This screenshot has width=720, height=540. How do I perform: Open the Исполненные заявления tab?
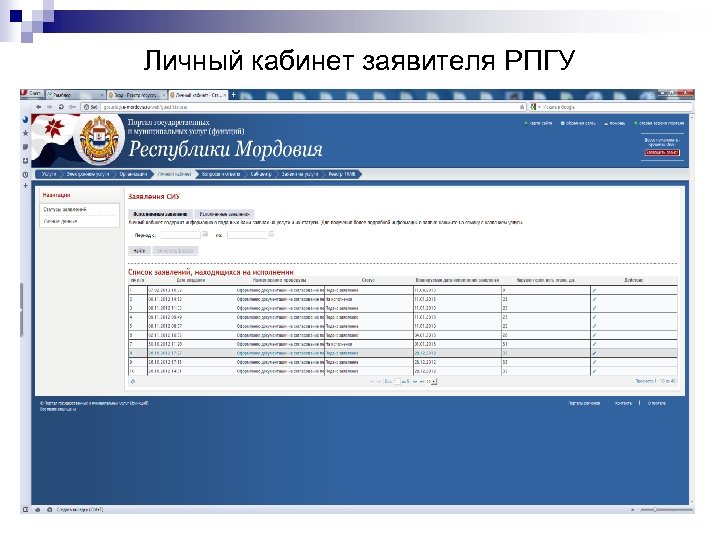[x=224, y=214]
